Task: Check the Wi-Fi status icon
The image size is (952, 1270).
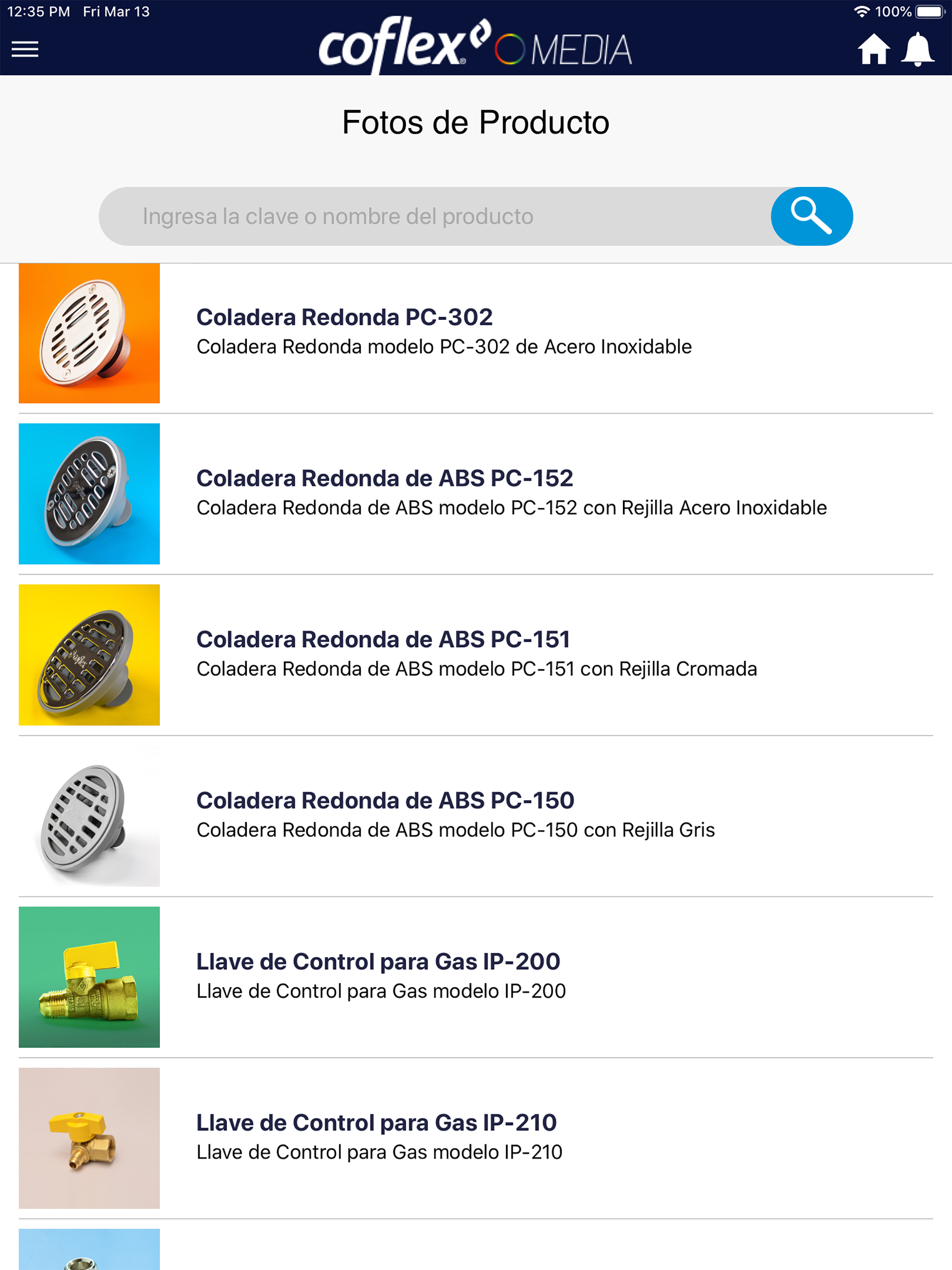Action: (x=861, y=12)
